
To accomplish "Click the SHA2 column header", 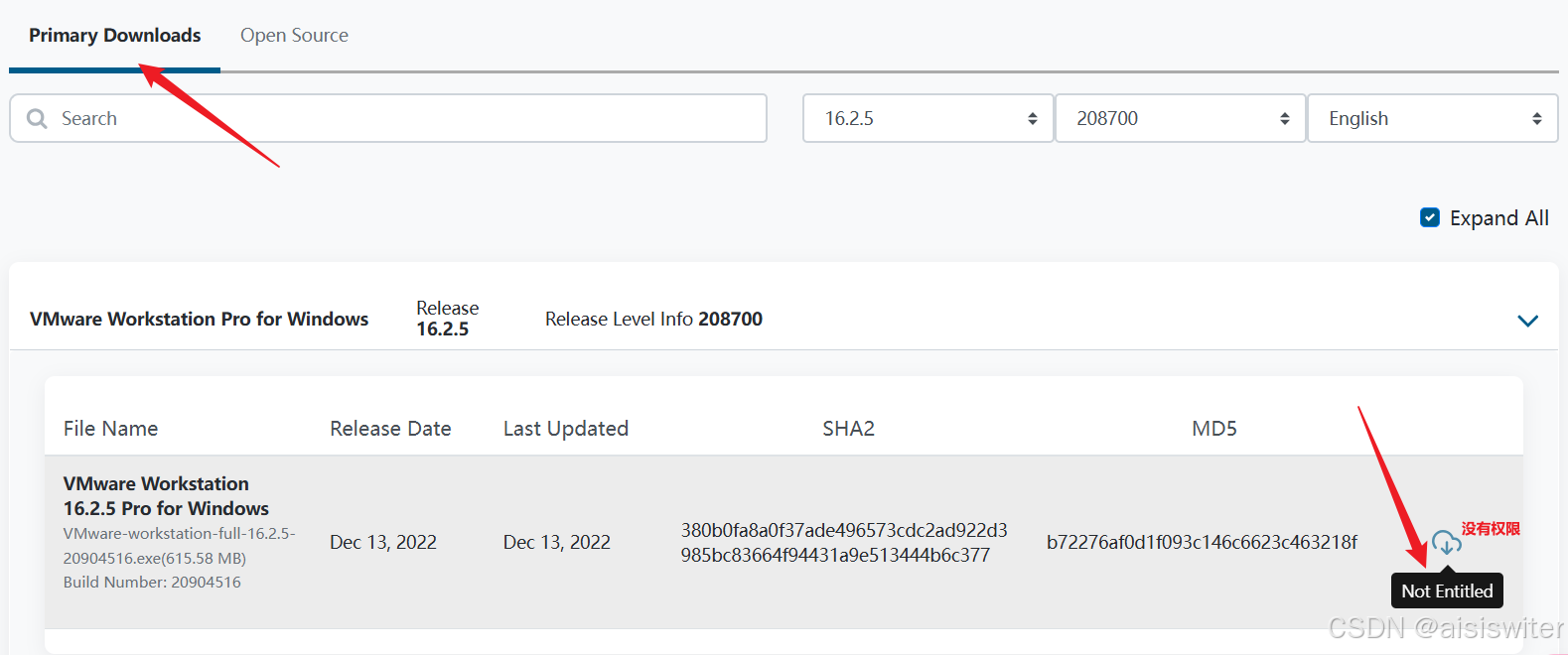I will [848, 429].
